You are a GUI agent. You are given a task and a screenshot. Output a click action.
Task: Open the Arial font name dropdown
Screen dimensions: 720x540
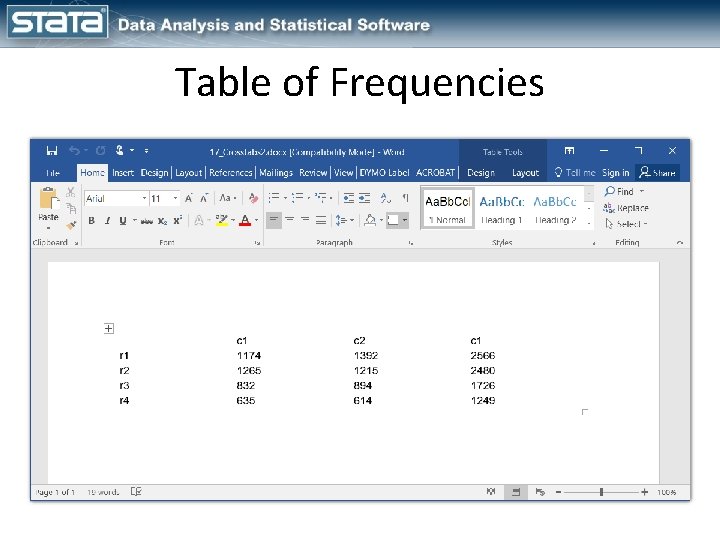click(144, 198)
